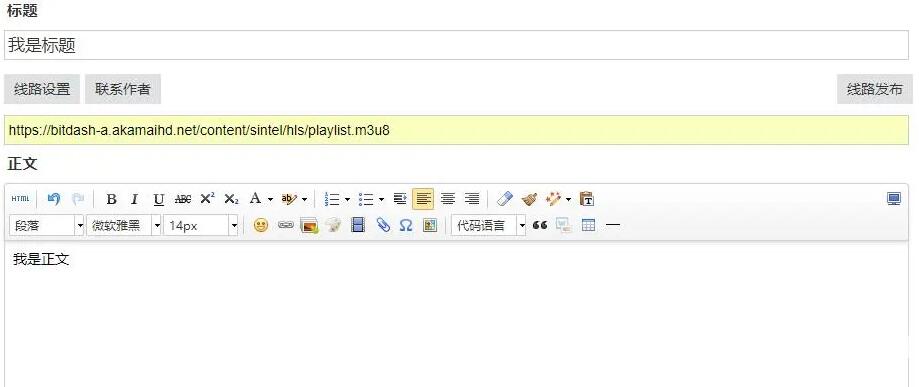
Task: Expand the 微软雅黑 font family dropdown
Action: pyautogui.click(x=124, y=225)
